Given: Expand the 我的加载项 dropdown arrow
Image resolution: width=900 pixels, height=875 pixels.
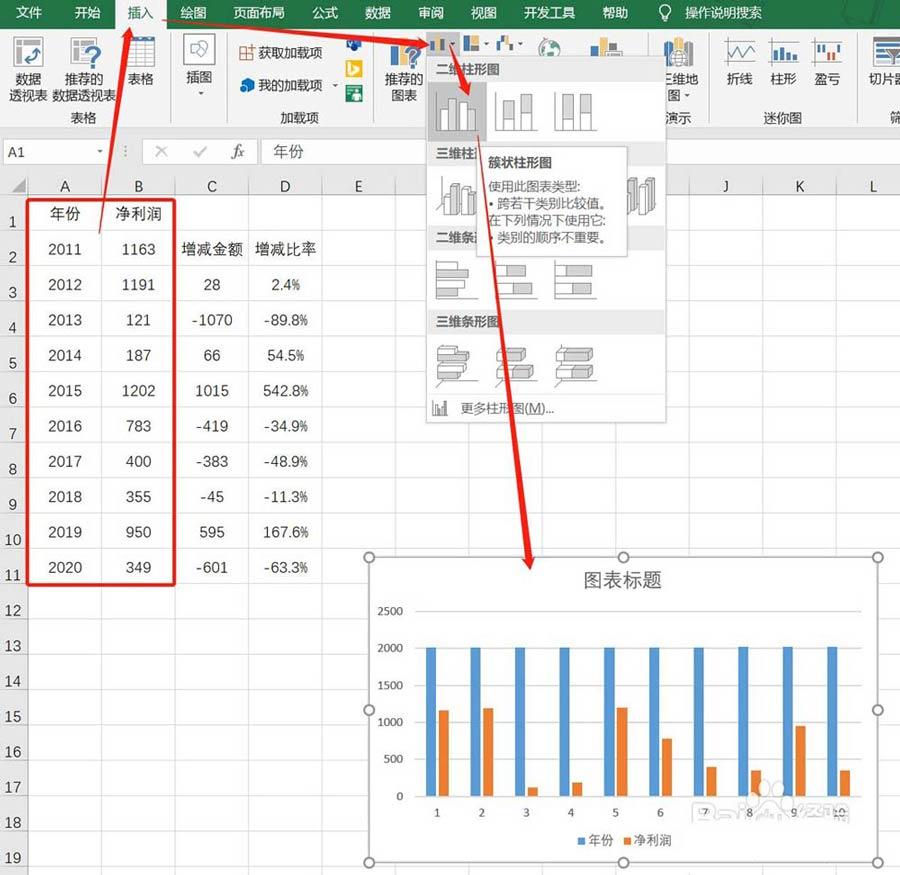Looking at the screenshot, I should pos(335,86).
